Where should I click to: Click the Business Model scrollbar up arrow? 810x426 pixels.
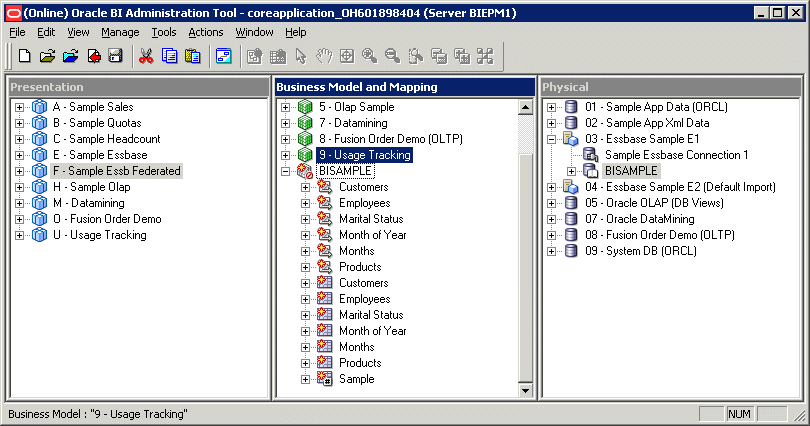click(525, 107)
